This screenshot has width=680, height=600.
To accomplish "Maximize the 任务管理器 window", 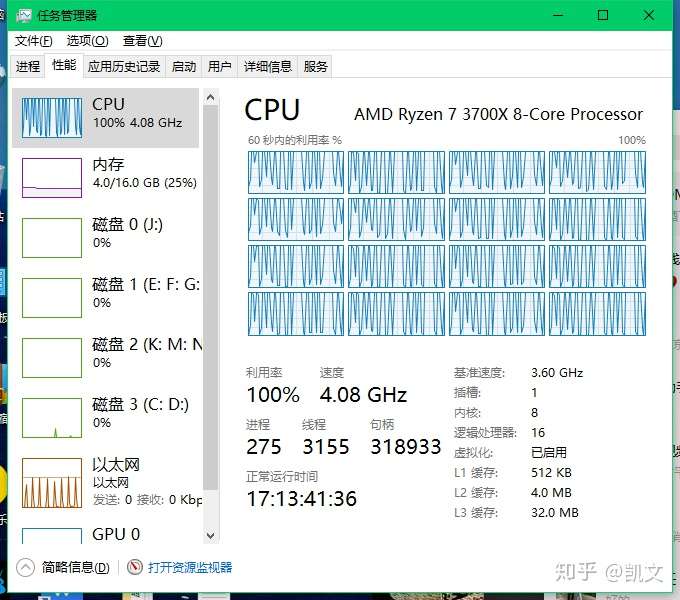I will (603, 15).
